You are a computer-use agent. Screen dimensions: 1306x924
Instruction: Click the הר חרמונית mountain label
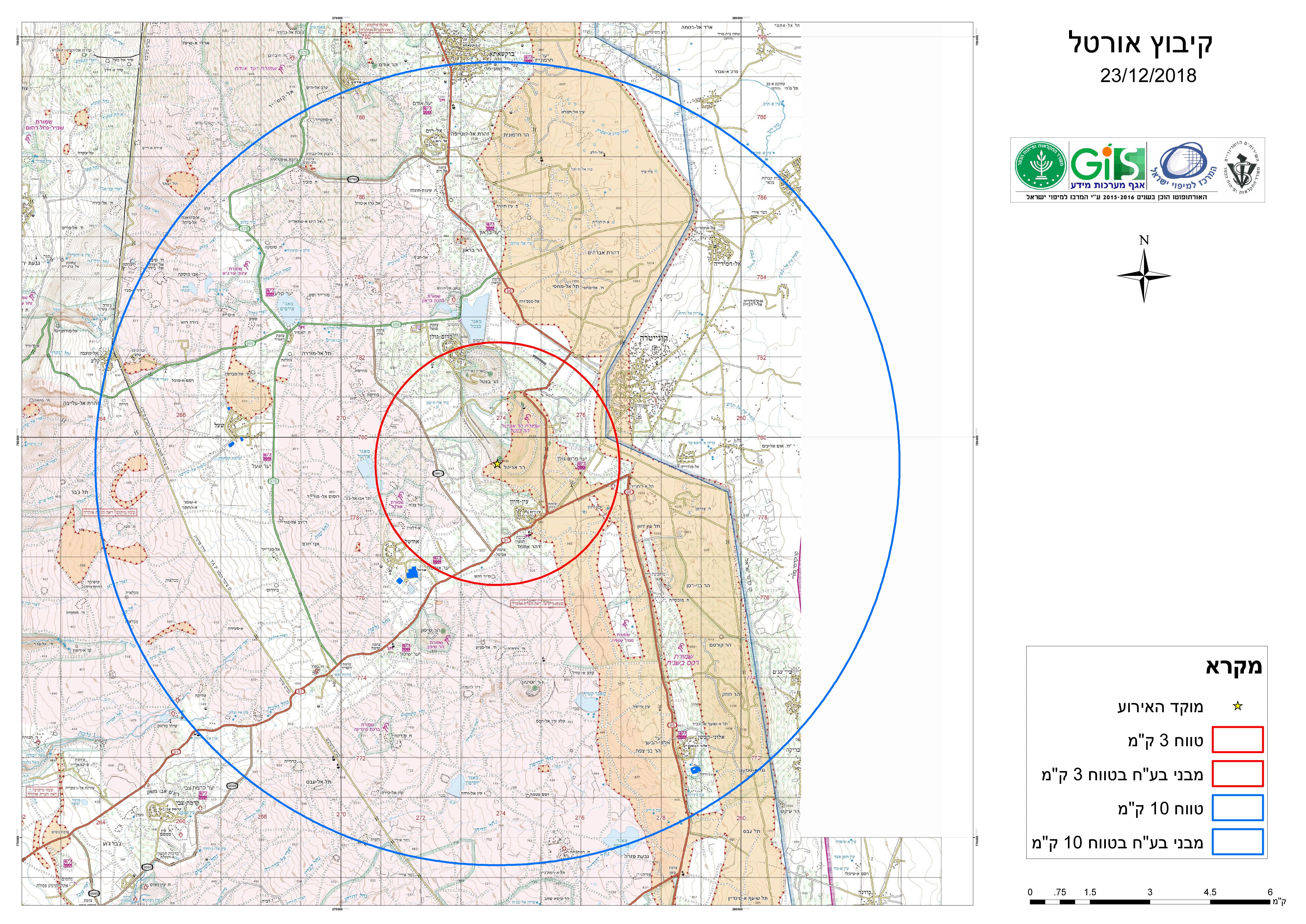(516, 135)
